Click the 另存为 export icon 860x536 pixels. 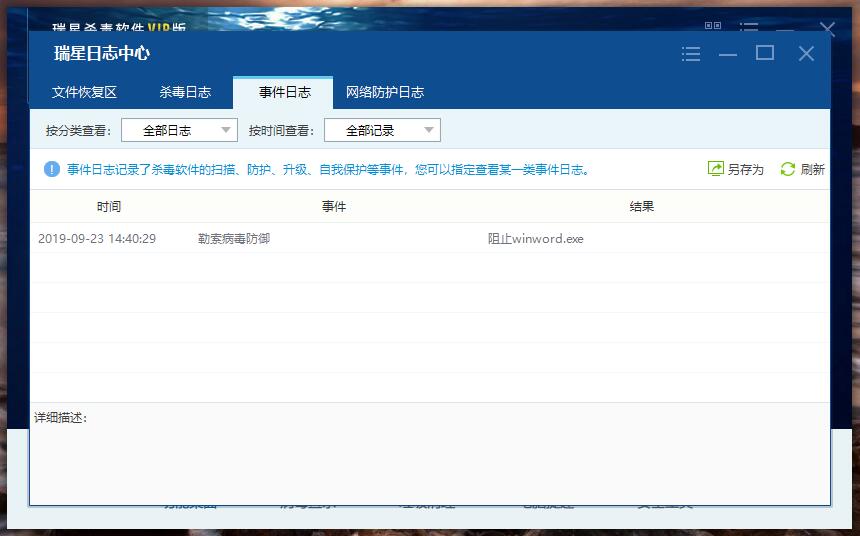pyautogui.click(x=716, y=169)
